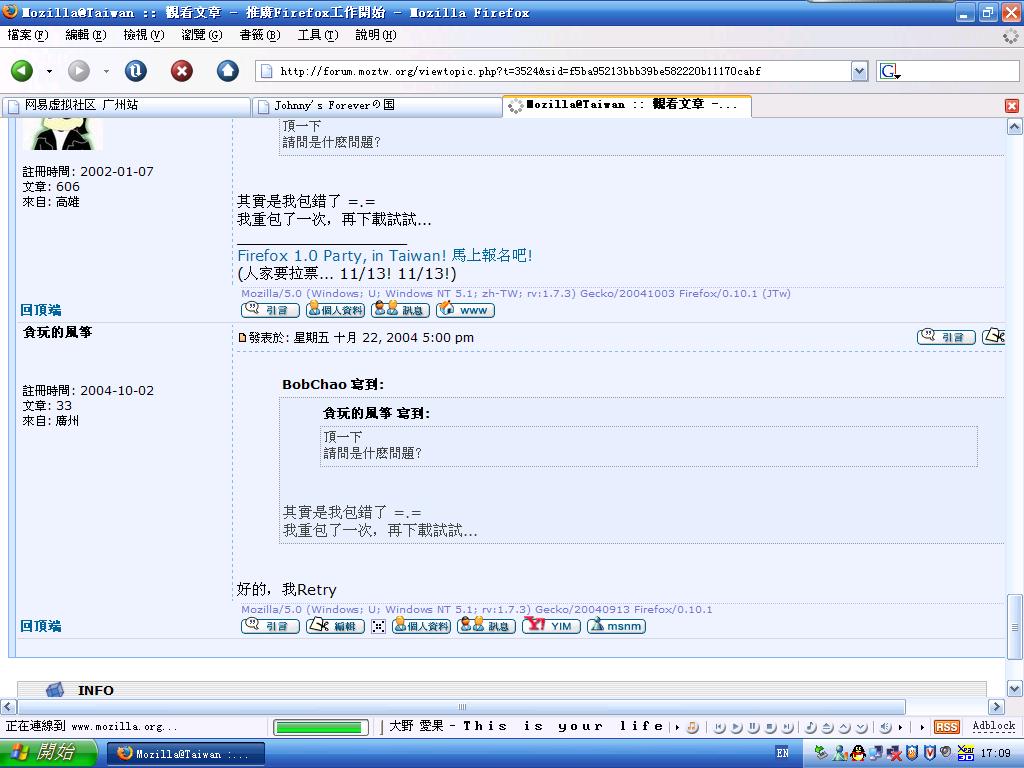The image size is (1024, 768).
Task: Click the browser Back arrow button
Action: pyautogui.click(x=22, y=71)
